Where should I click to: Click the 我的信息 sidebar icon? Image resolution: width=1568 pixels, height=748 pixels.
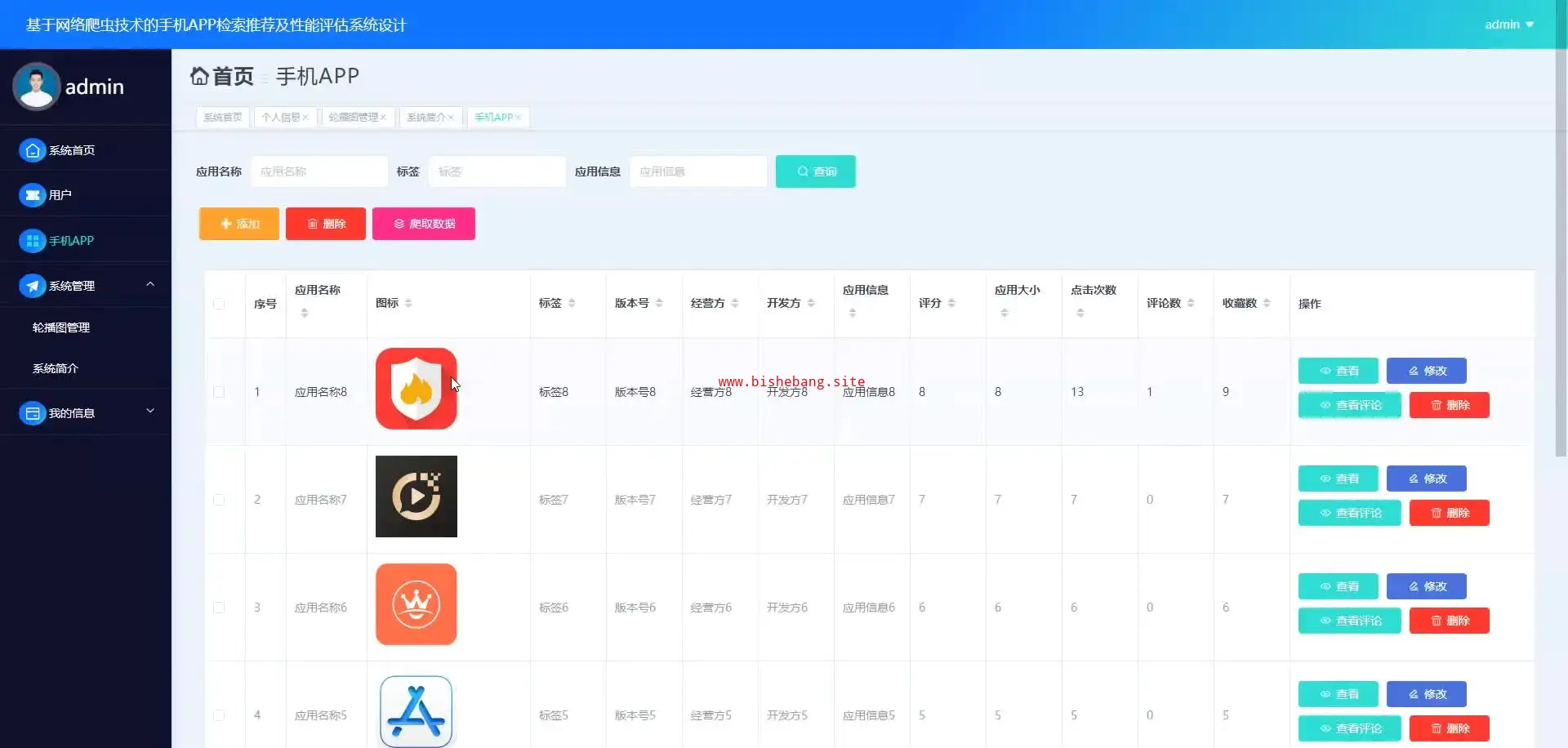(32, 413)
